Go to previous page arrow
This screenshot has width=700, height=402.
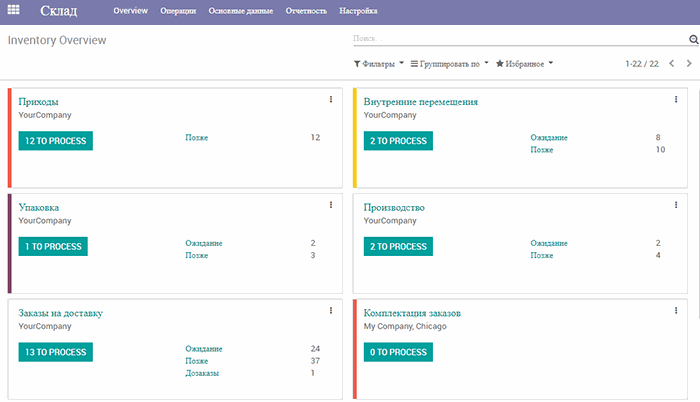(x=672, y=63)
